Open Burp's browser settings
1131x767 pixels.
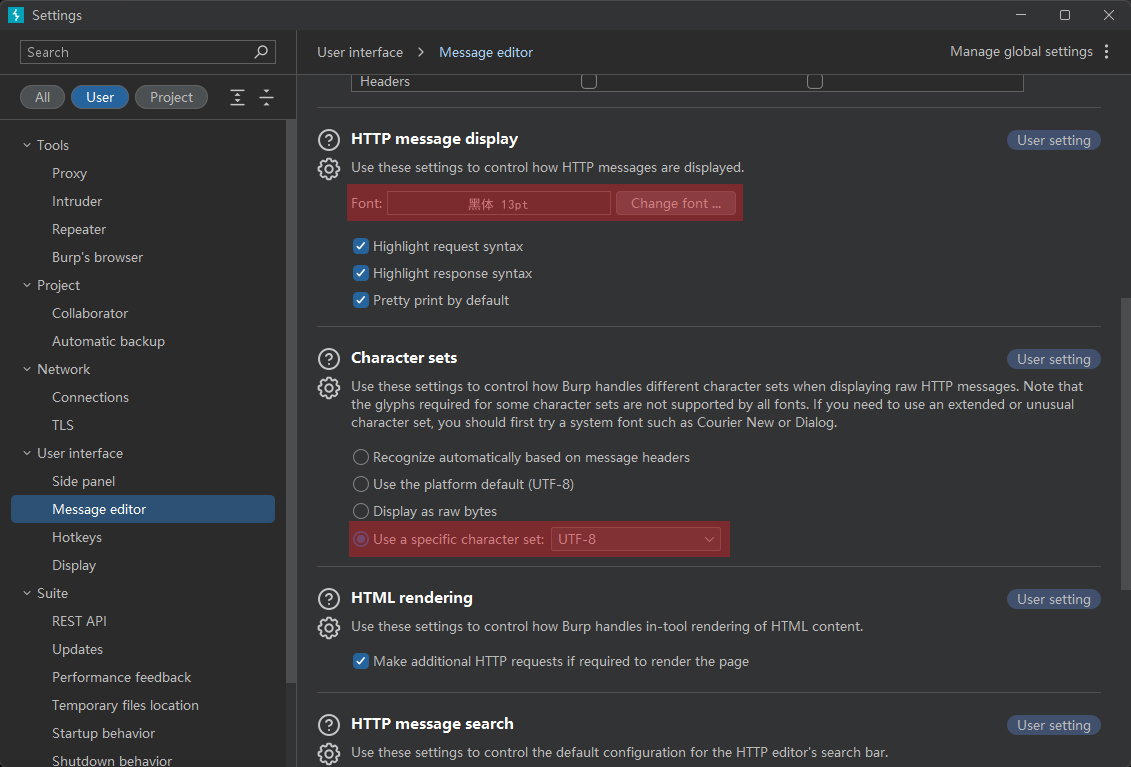(97, 258)
